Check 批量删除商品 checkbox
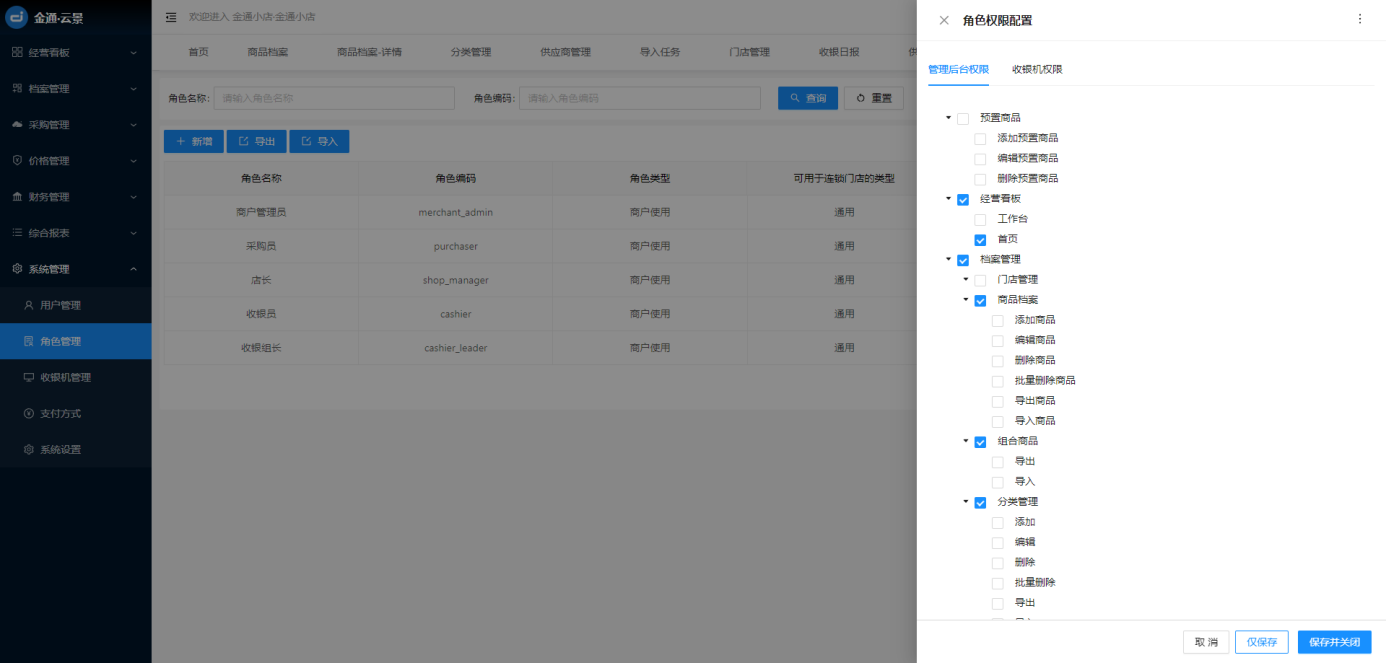 997,381
